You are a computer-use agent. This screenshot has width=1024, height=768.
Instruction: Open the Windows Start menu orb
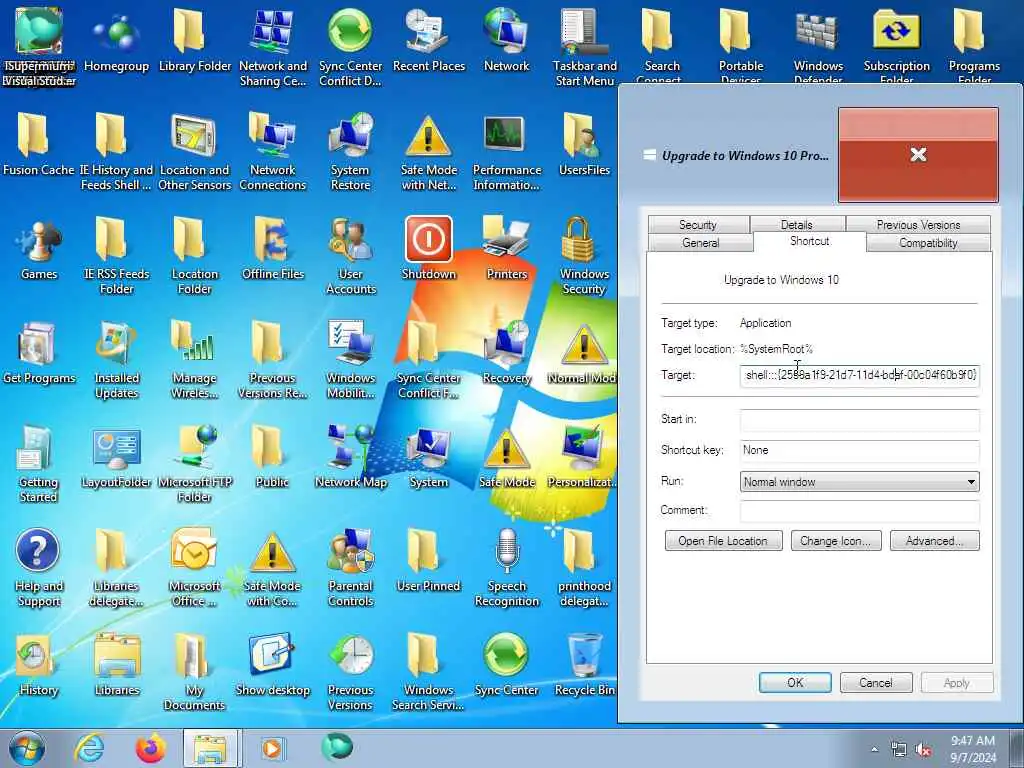click(x=27, y=748)
